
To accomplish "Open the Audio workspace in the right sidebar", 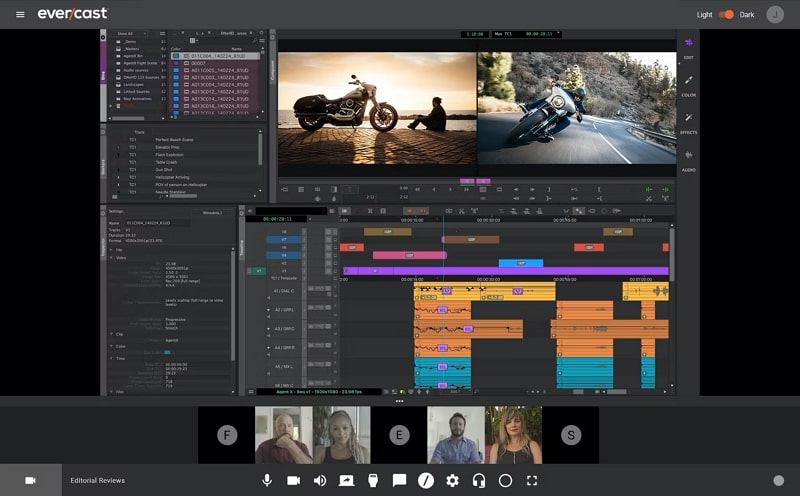I will click(688, 160).
